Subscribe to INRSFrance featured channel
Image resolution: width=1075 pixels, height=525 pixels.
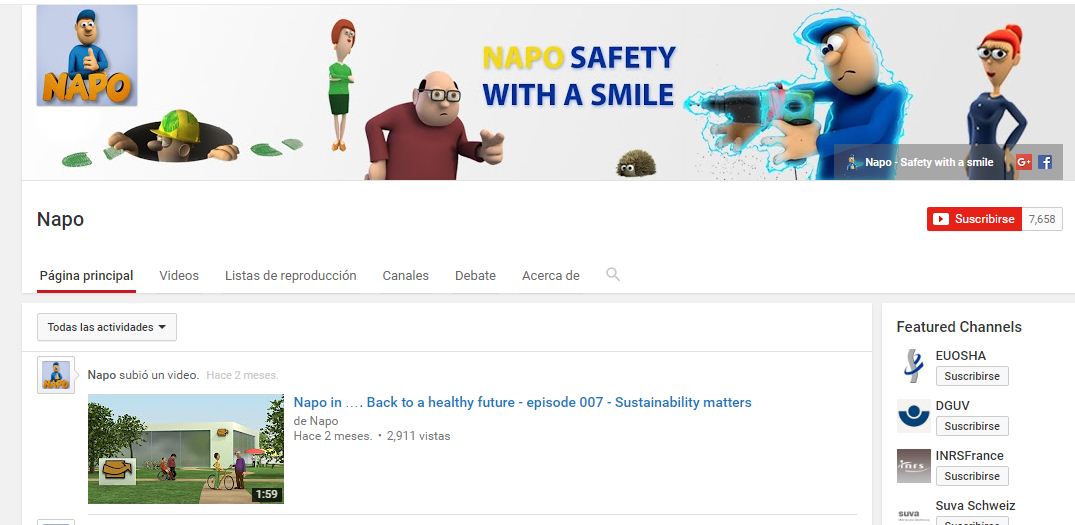click(x=972, y=476)
